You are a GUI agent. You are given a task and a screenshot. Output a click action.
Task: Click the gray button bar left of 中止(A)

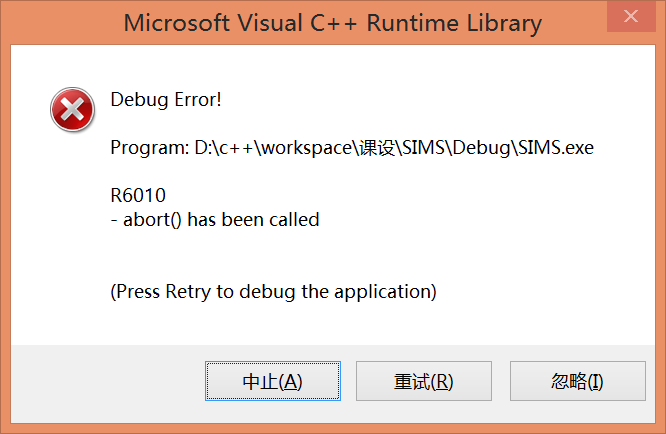(108, 381)
